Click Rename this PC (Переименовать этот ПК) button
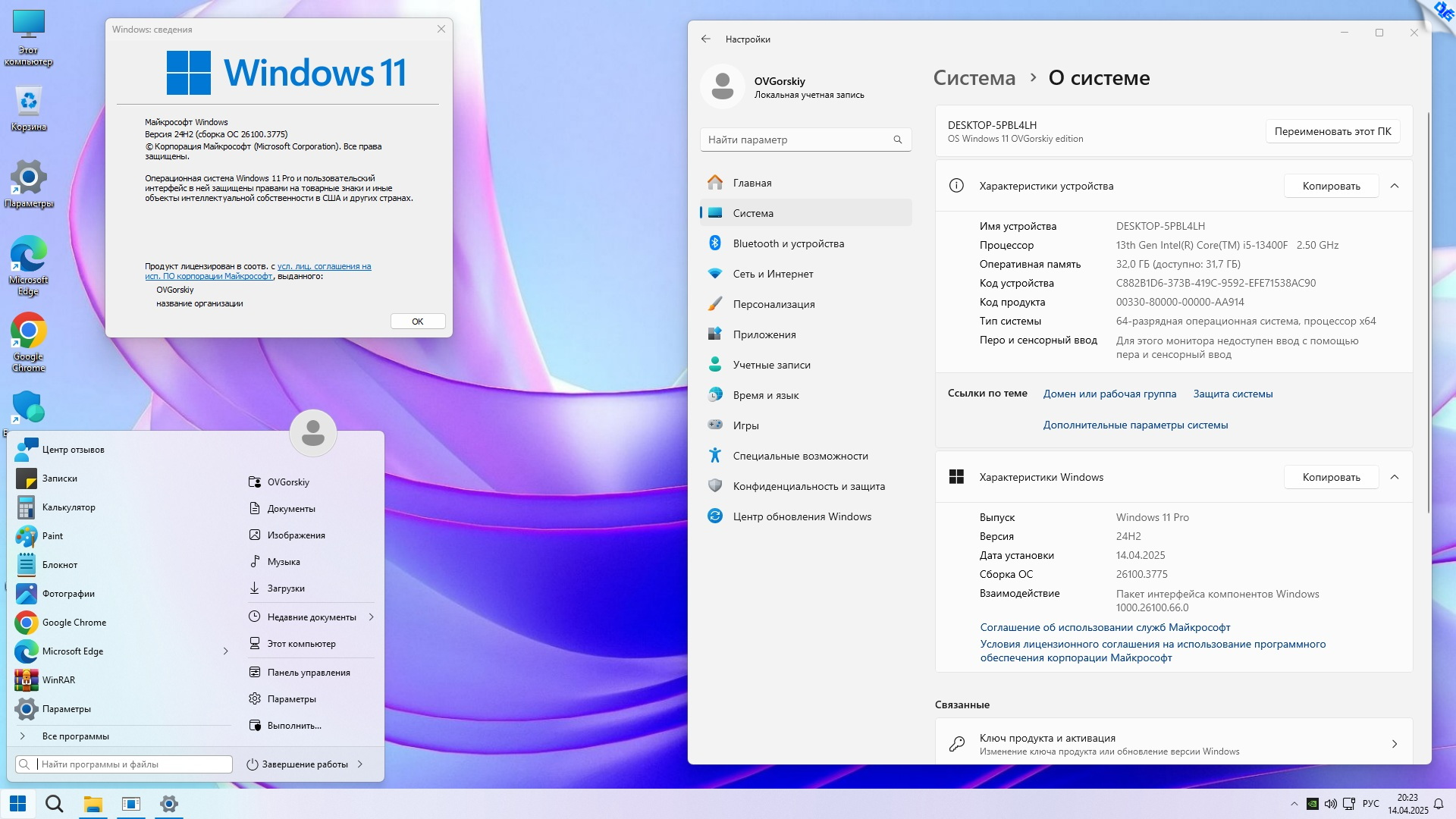This screenshot has width=1456, height=819. [x=1332, y=131]
